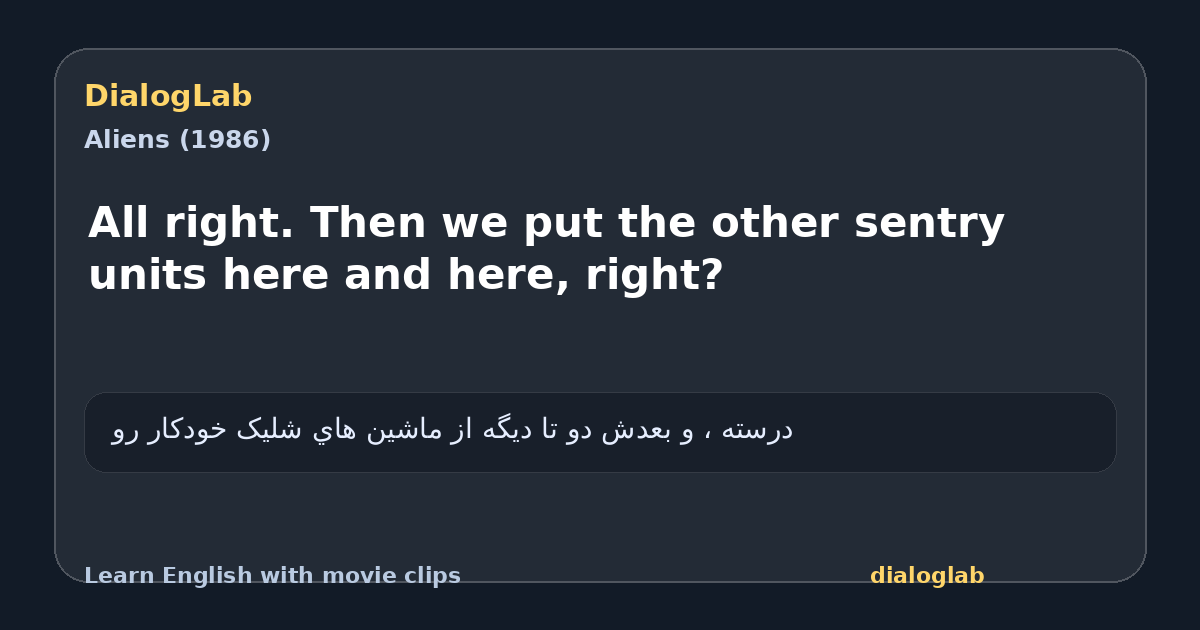Click the word "and" in the quote
The width and height of the screenshot is (1200, 630).
point(387,275)
